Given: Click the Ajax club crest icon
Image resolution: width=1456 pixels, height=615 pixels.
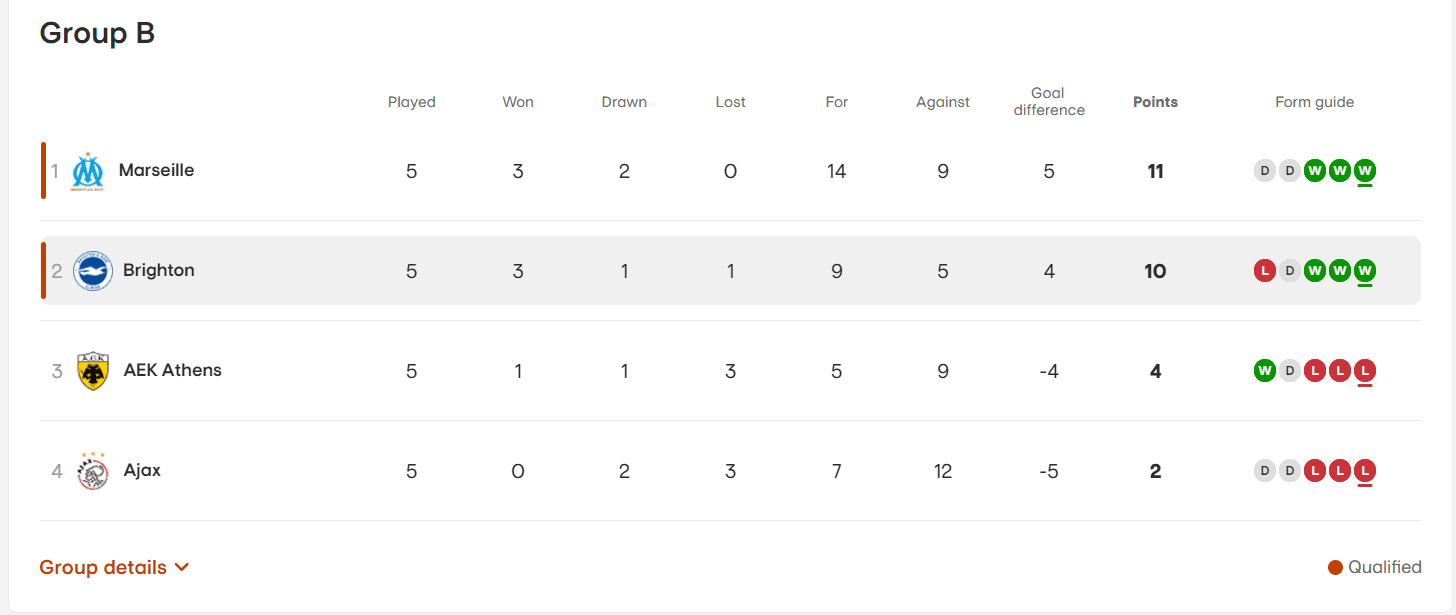Looking at the screenshot, I should (93, 471).
